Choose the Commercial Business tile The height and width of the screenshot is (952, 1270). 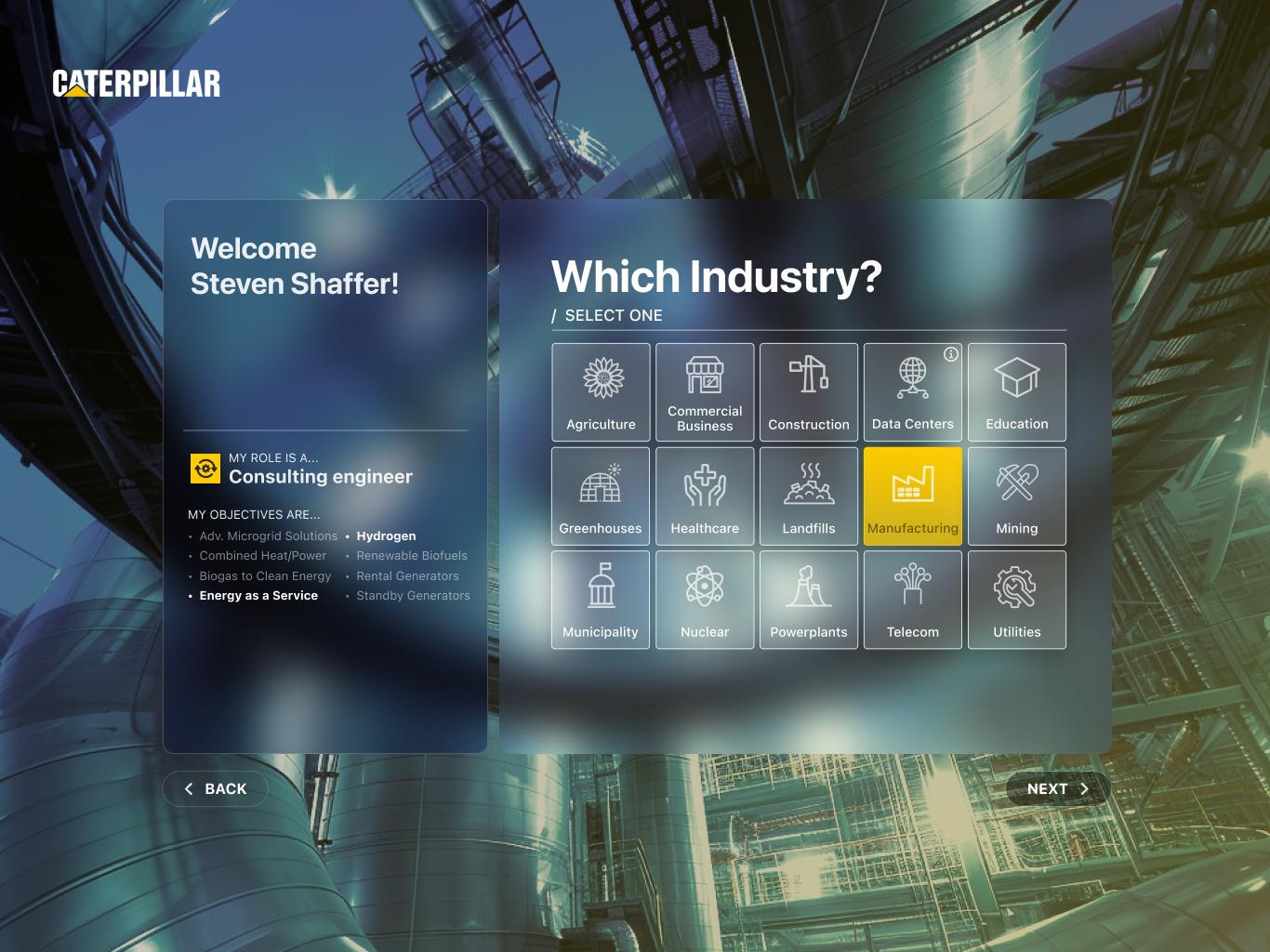click(705, 392)
